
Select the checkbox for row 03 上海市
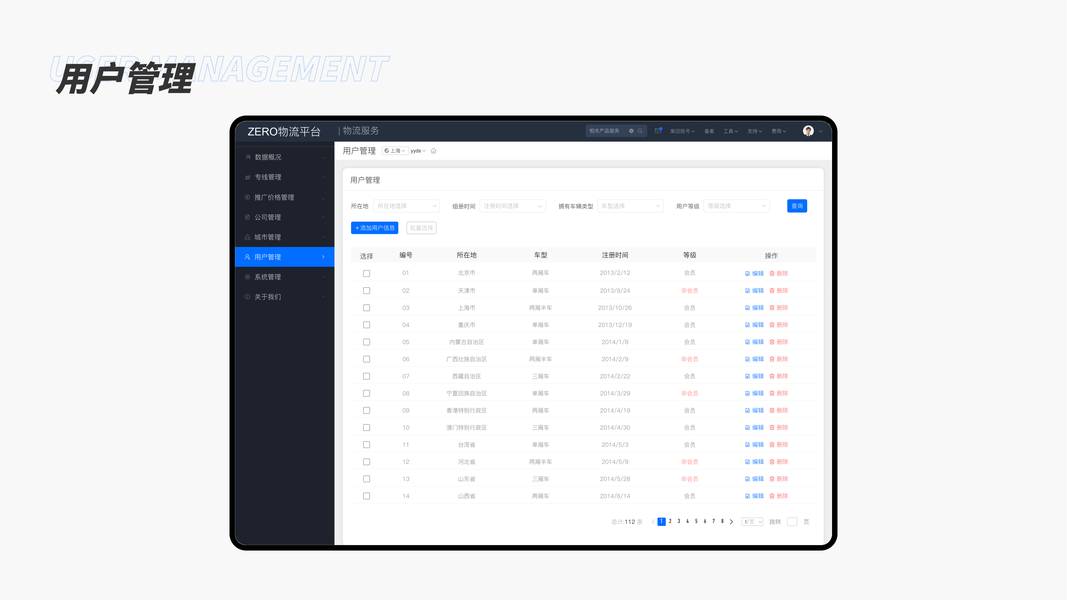tap(366, 307)
